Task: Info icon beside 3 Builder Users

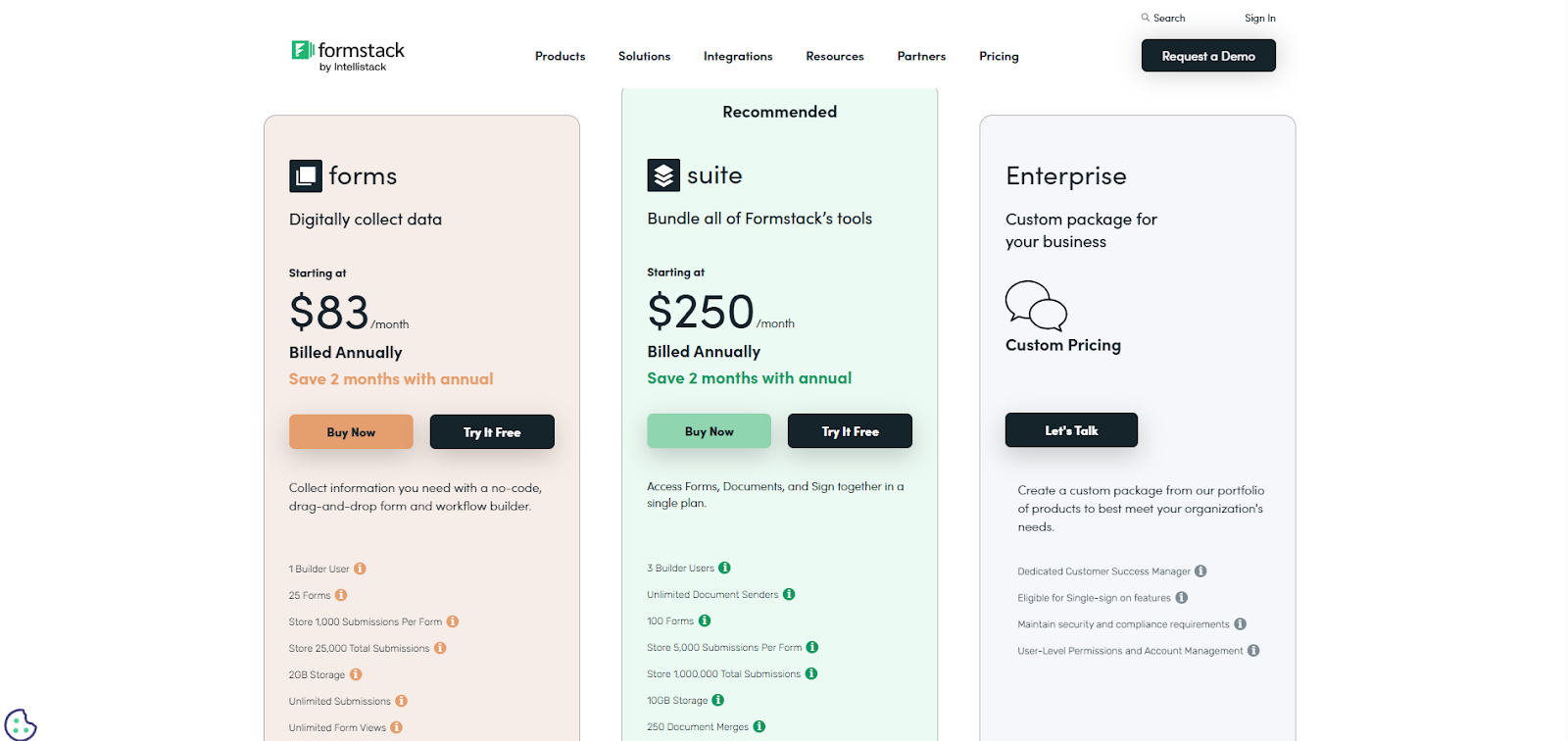Action: [x=725, y=568]
